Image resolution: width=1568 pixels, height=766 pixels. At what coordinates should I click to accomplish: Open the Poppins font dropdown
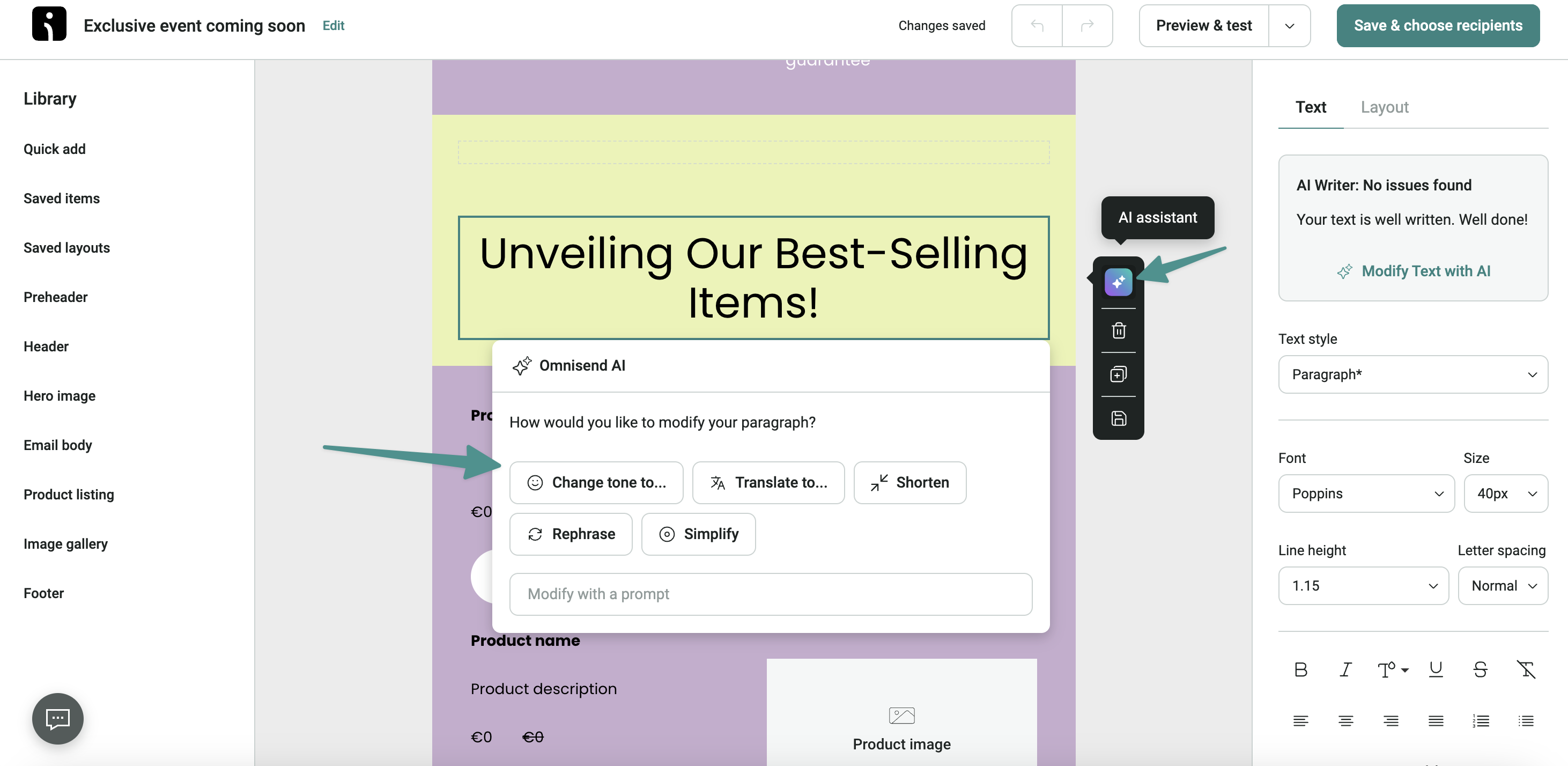tap(1366, 493)
